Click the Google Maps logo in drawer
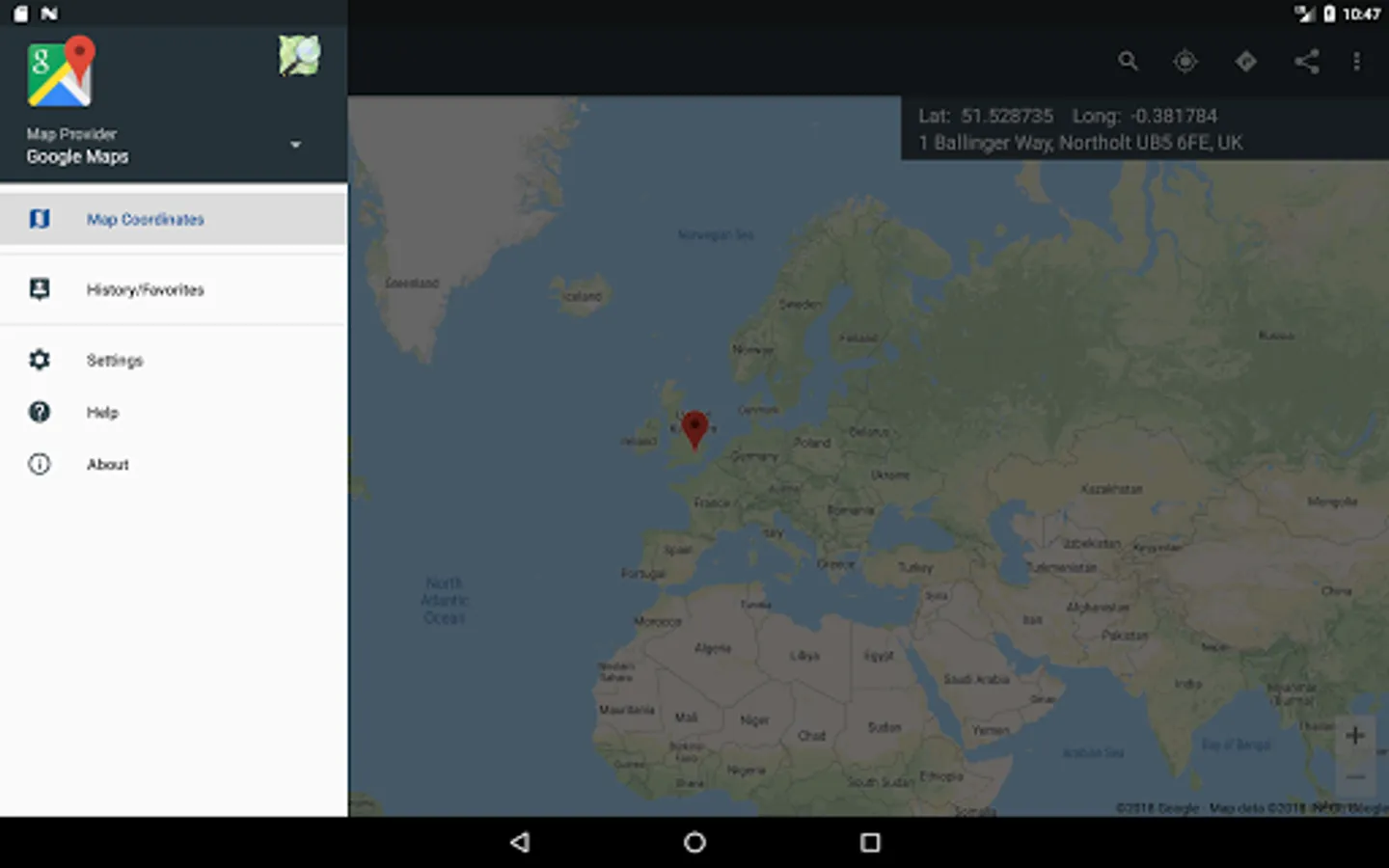Image resolution: width=1389 pixels, height=868 pixels. 62,72
